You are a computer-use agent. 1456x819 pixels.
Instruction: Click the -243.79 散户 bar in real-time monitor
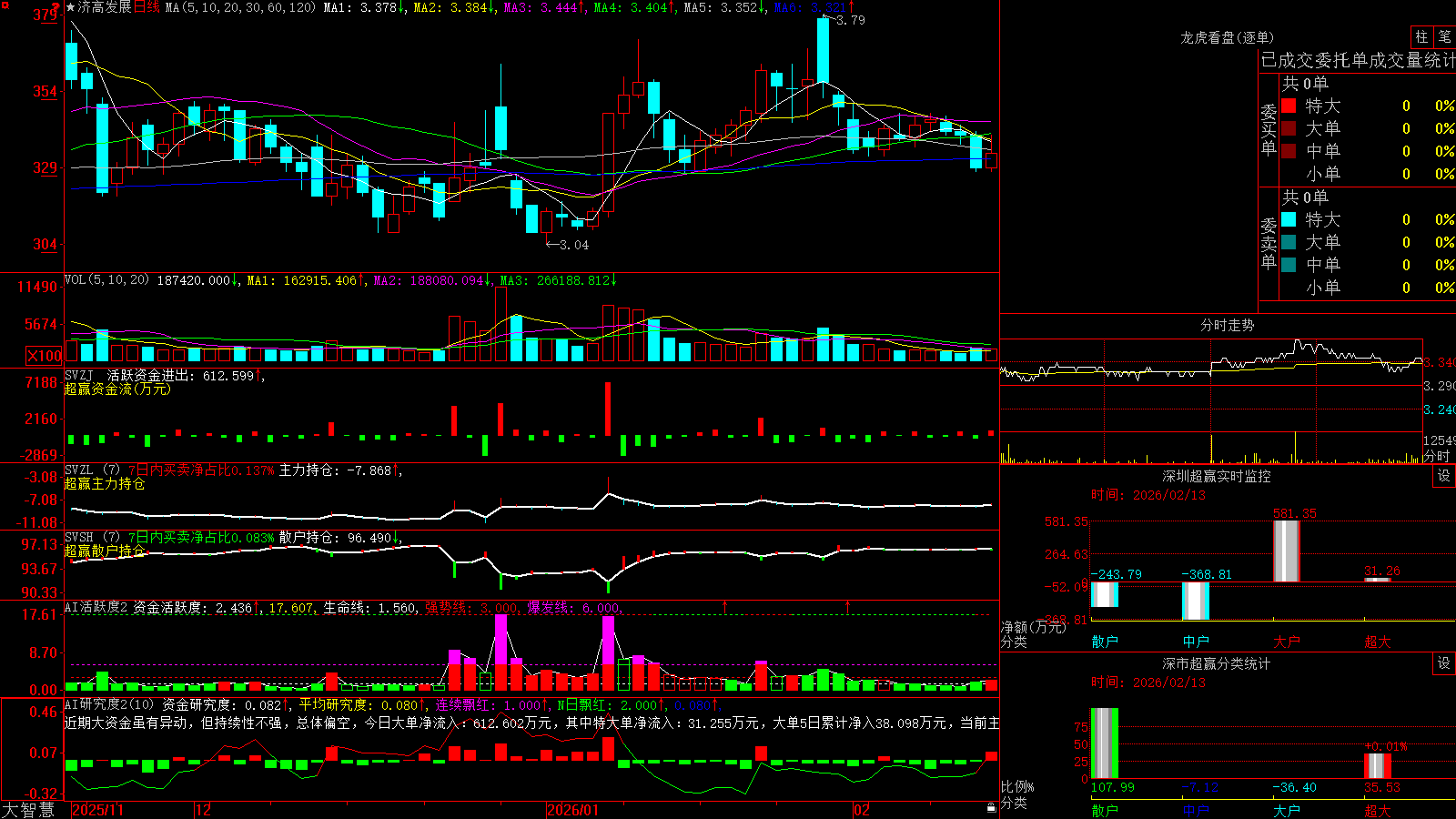coord(1105,594)
